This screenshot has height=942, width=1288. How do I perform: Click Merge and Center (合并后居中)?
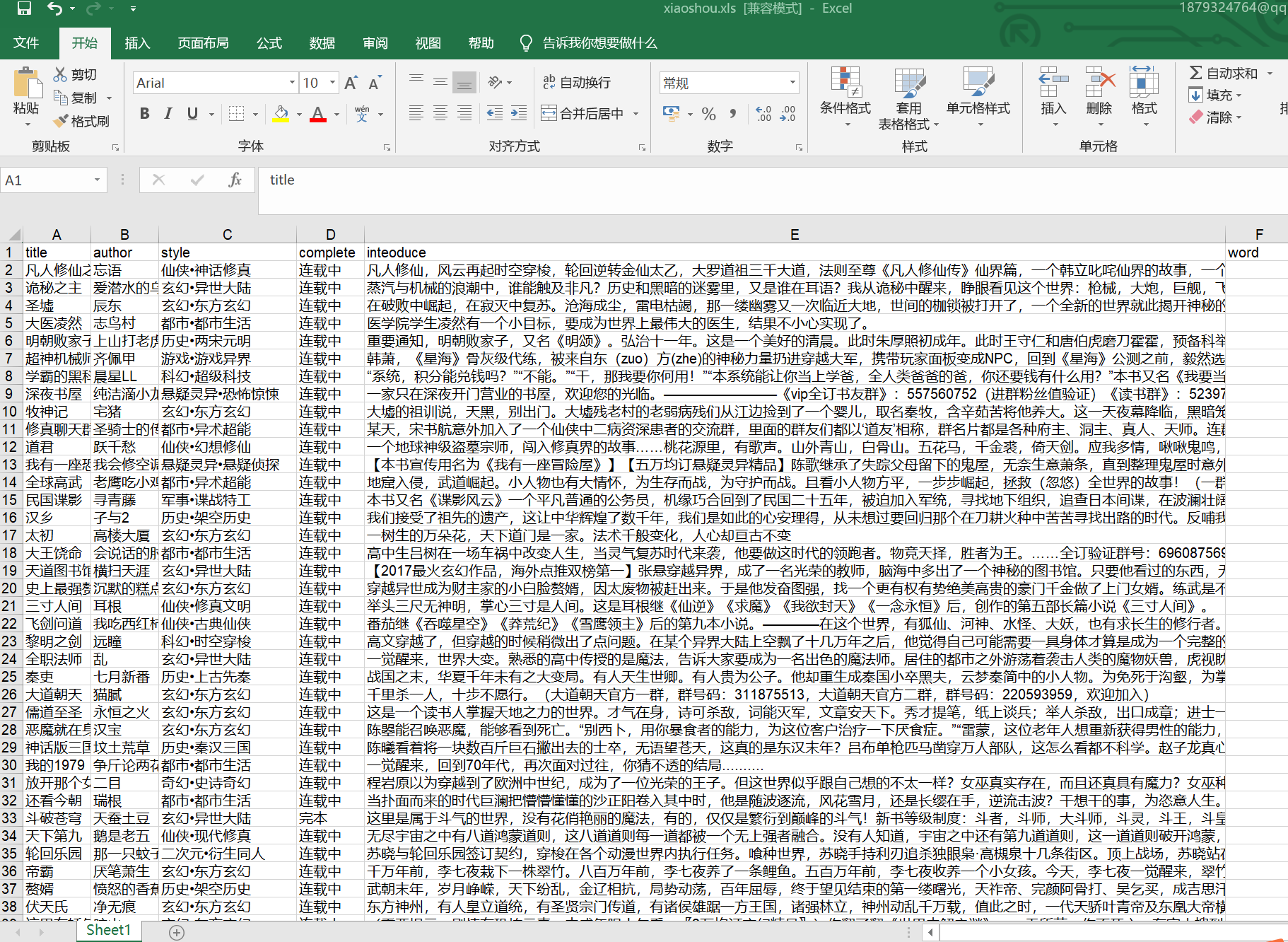point(583,113)
